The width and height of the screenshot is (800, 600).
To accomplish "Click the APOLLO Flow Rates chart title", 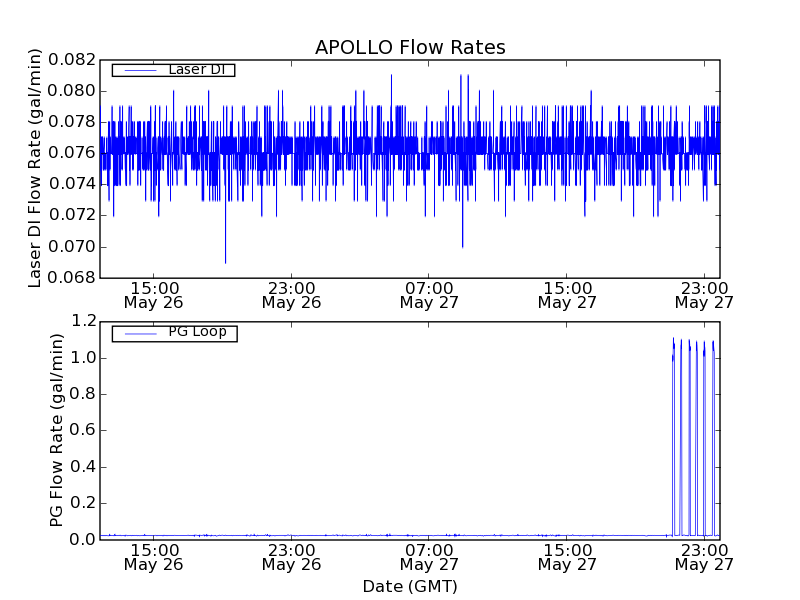I will [x=410, y=48].
